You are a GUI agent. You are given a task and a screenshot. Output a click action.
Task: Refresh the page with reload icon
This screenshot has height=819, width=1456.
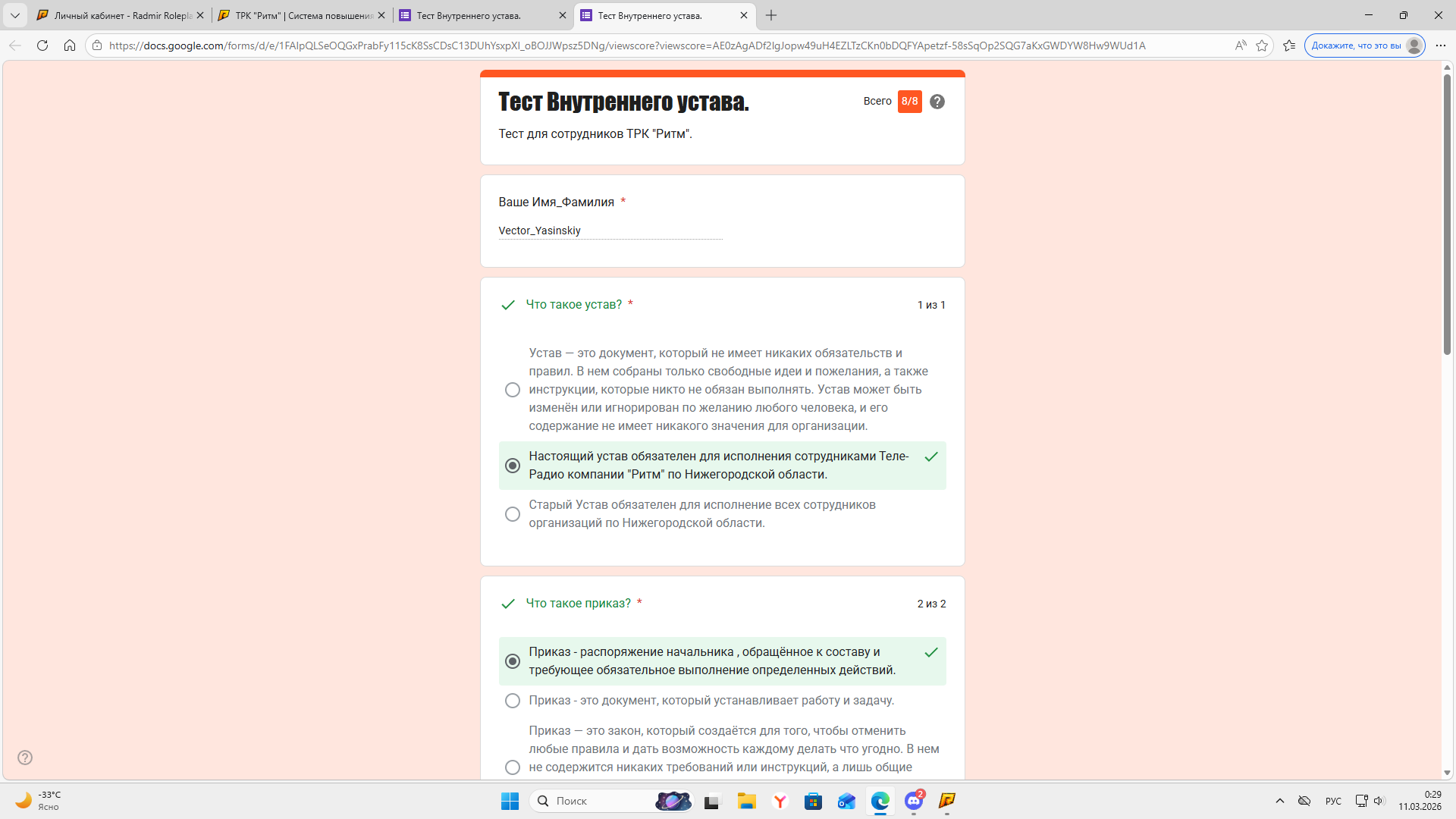click(x=42, y=45)
